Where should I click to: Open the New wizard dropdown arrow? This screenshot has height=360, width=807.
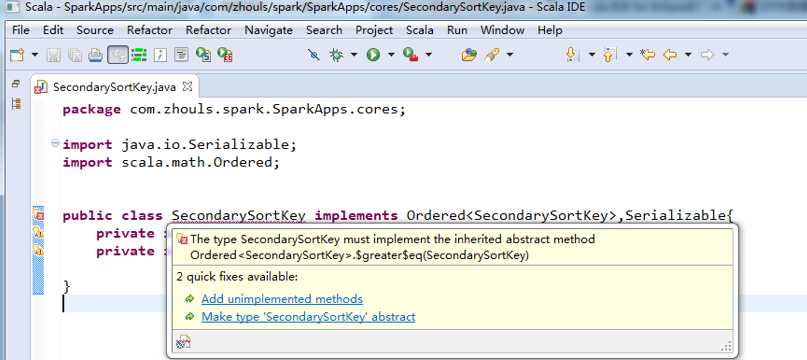tap(35, 55)
